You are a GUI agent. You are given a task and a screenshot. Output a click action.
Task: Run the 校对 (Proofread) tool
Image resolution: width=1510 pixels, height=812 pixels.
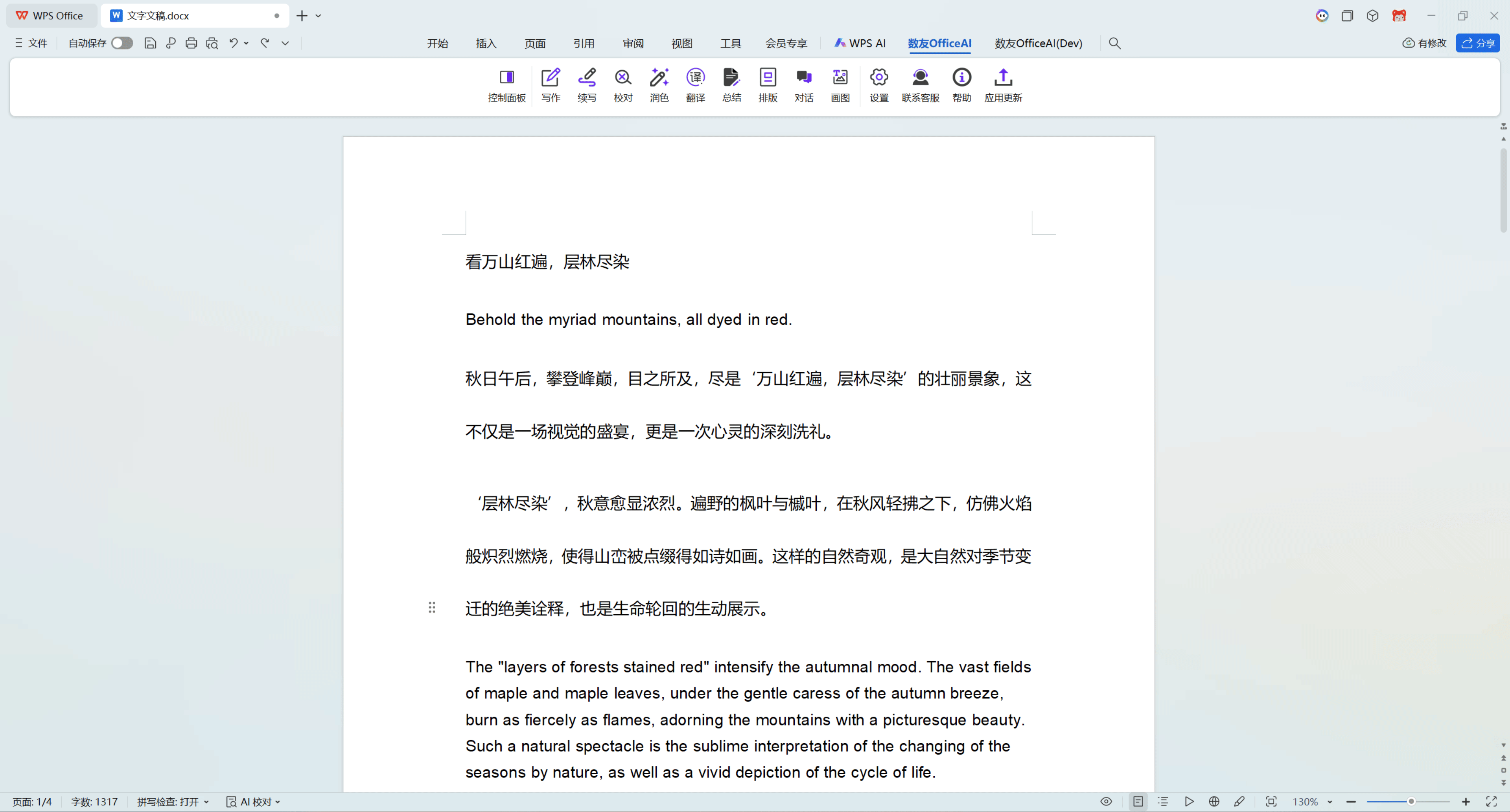pos(622,85)
